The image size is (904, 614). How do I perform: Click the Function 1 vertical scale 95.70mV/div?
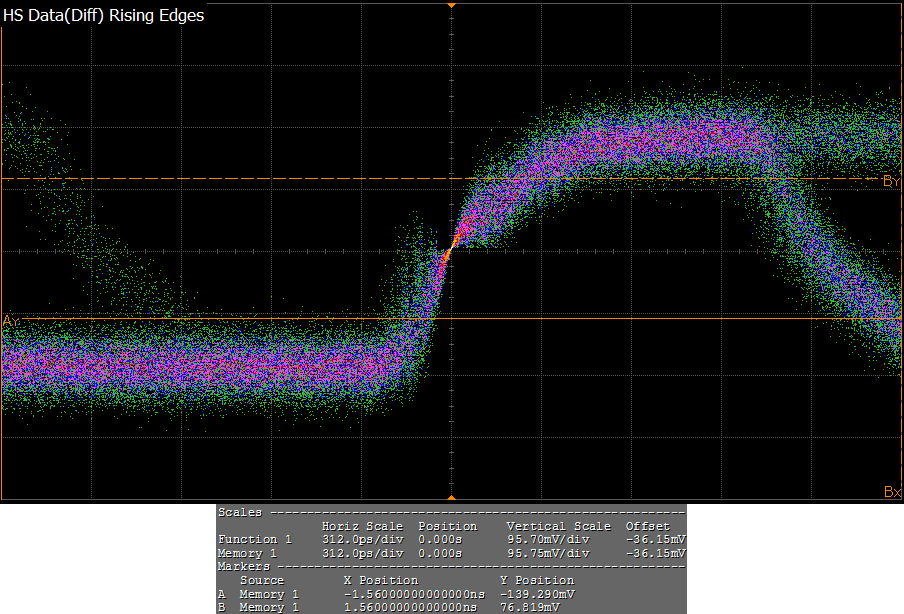click(548, 539)
